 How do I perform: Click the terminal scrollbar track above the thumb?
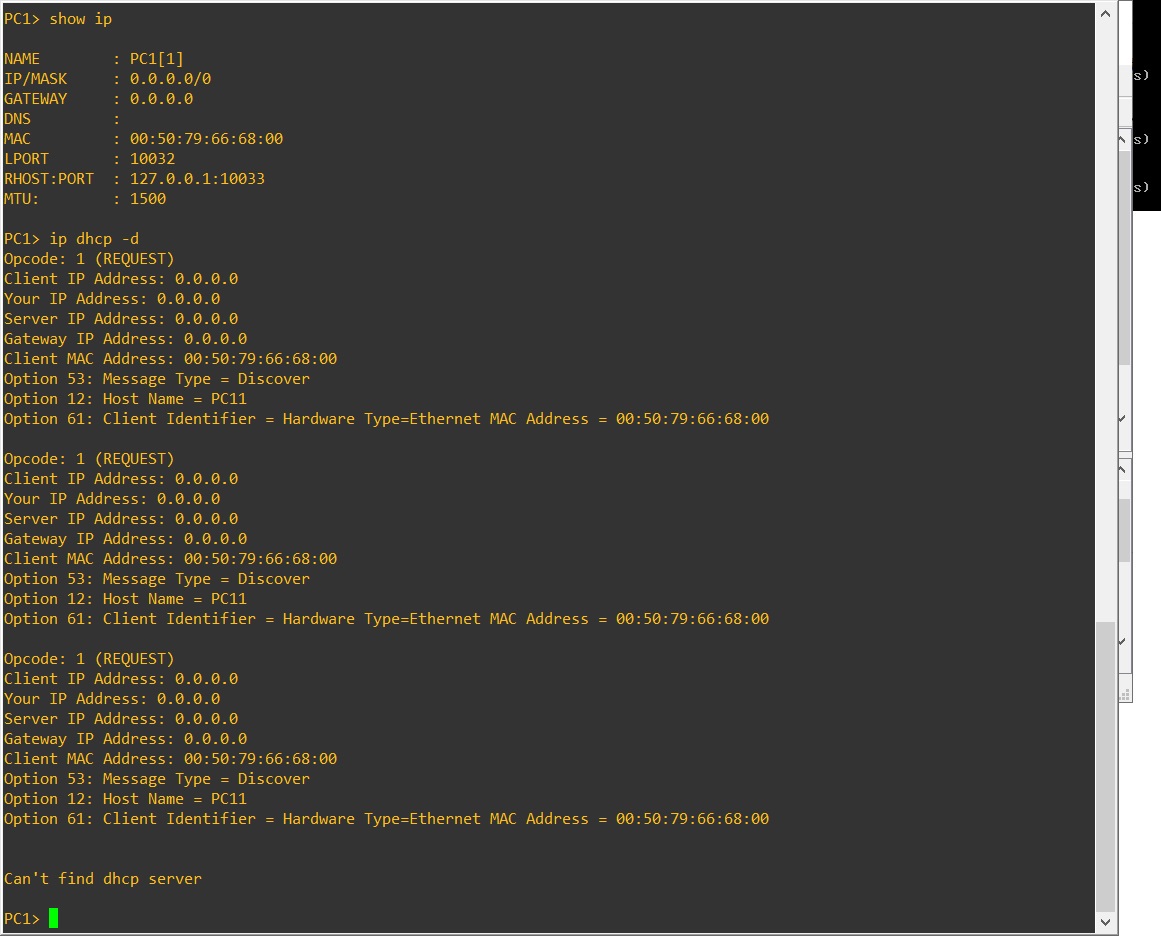coord(1105,300)
